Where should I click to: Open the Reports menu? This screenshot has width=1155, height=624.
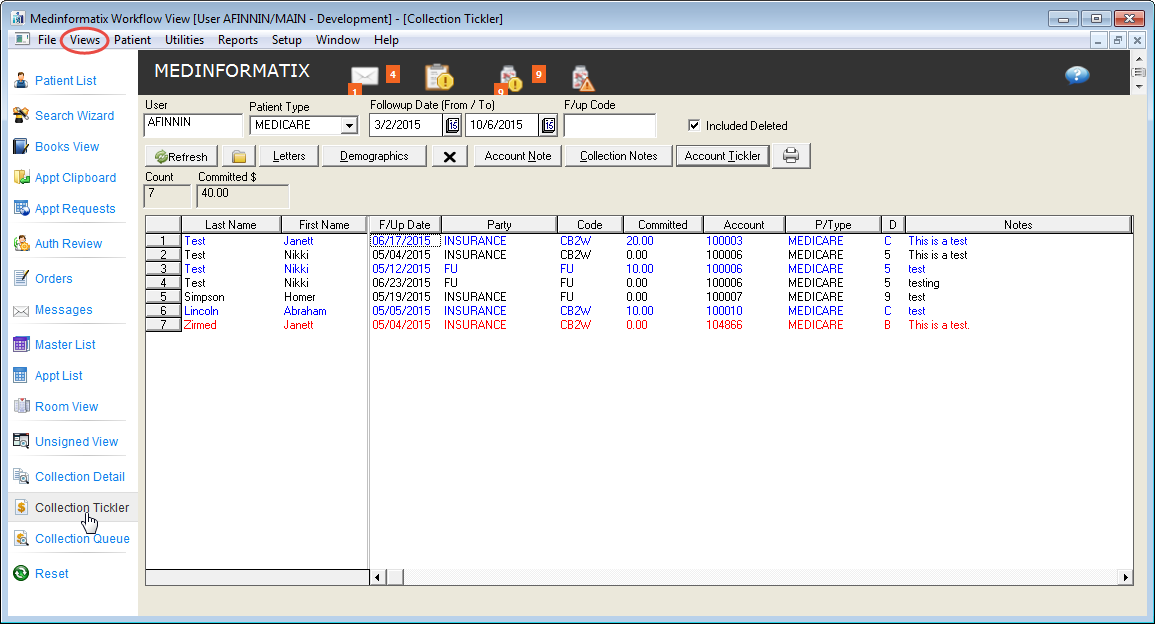238,40
